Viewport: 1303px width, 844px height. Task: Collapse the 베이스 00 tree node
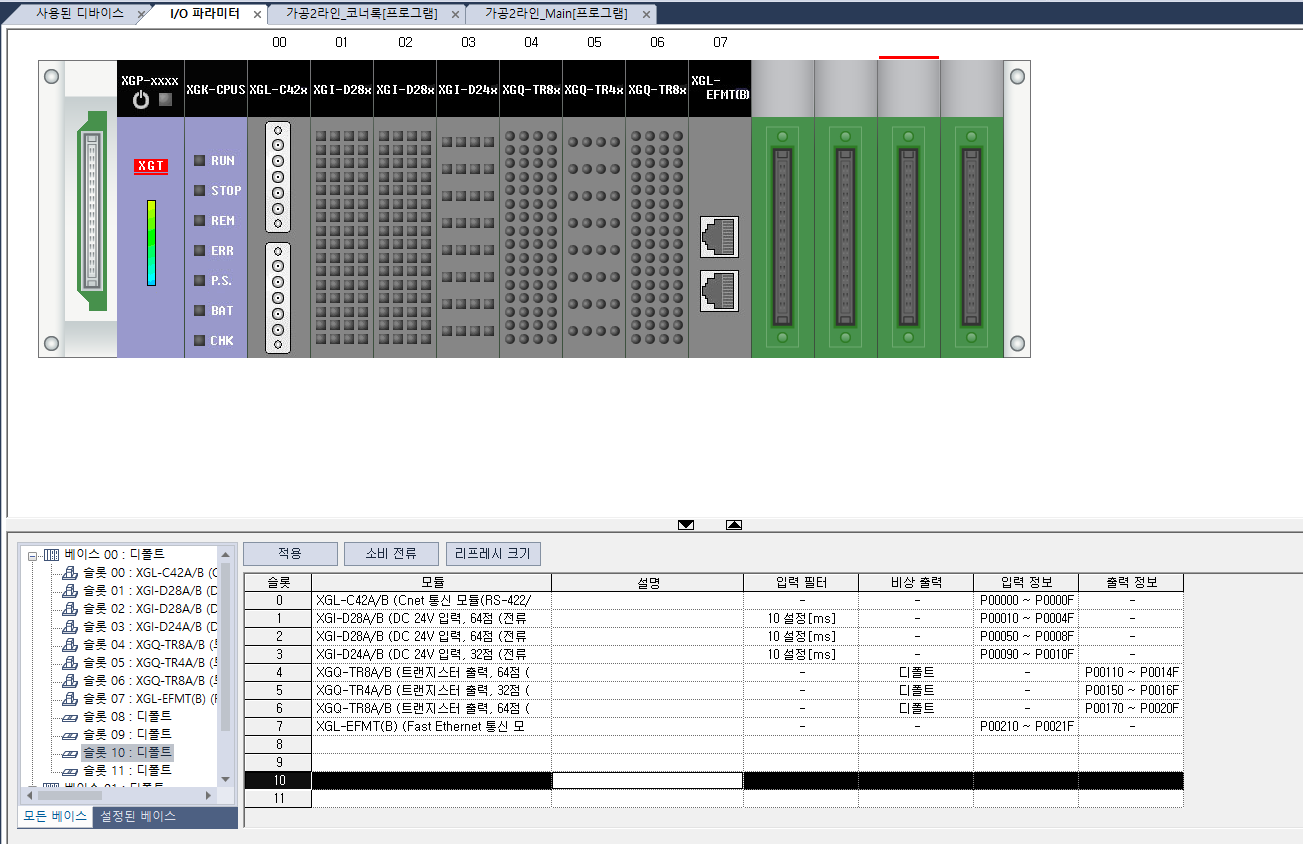(32, 555)
